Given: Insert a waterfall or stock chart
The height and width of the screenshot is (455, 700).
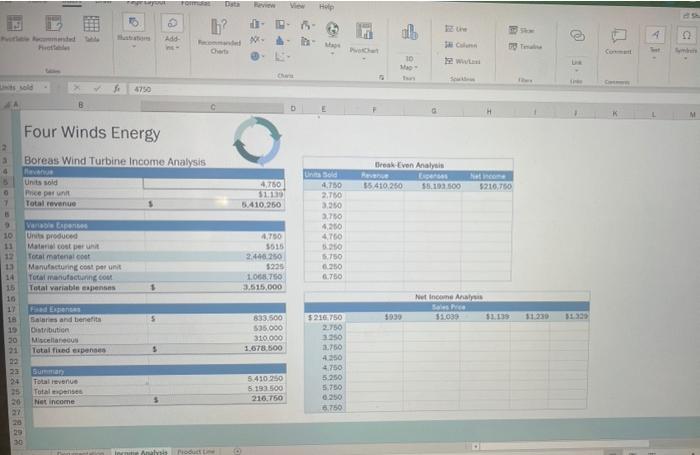Looking at the screenshot, I should (307, 25).
